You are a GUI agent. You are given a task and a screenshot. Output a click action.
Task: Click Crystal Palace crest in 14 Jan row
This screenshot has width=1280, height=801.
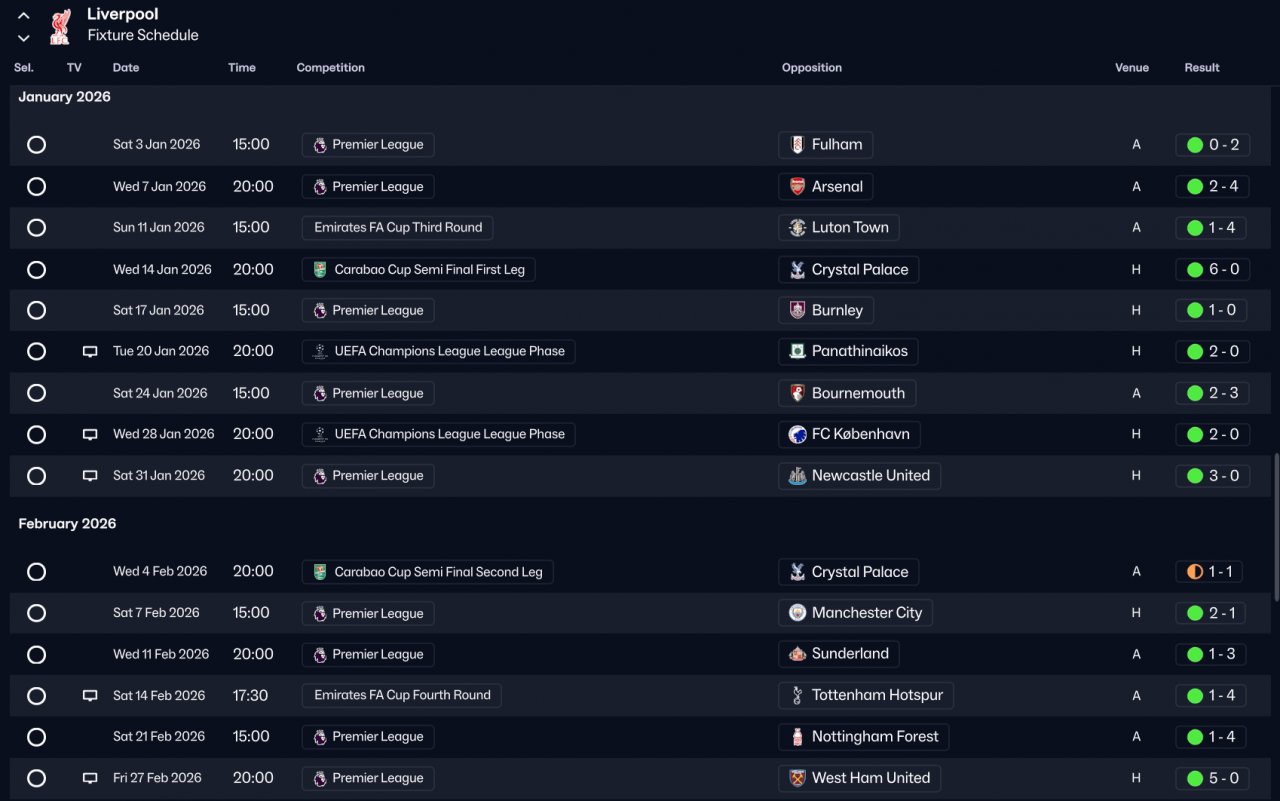(797, 270)
